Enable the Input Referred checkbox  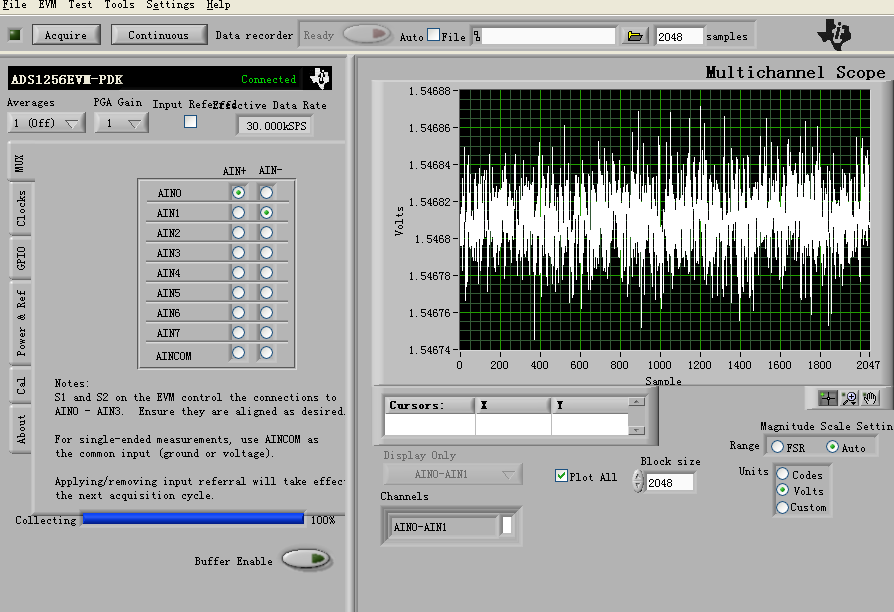click(190, 122)
